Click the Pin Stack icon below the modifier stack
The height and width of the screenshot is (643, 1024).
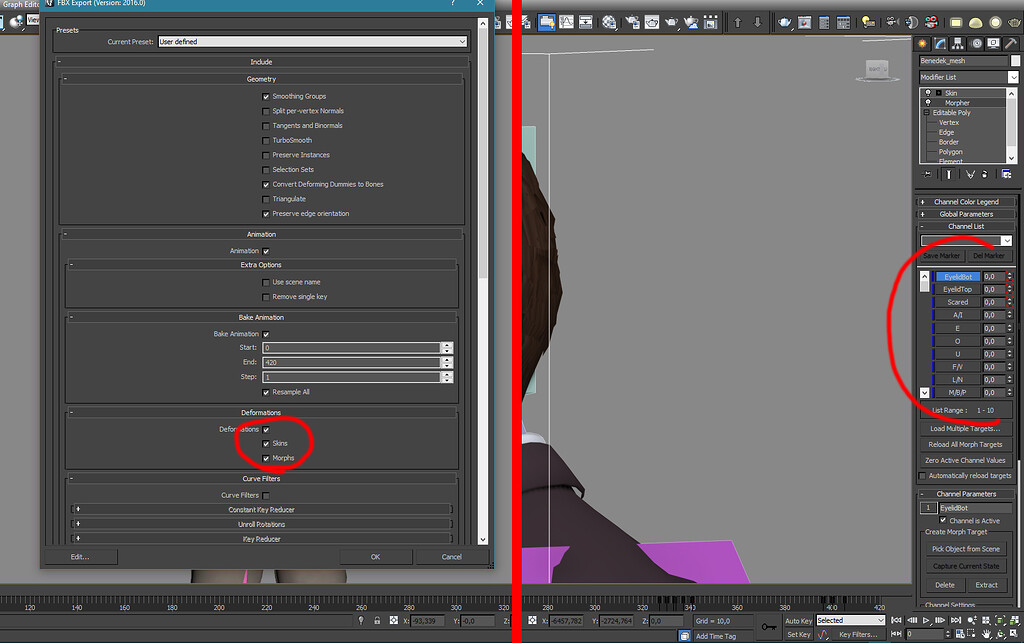coord(927,174)
